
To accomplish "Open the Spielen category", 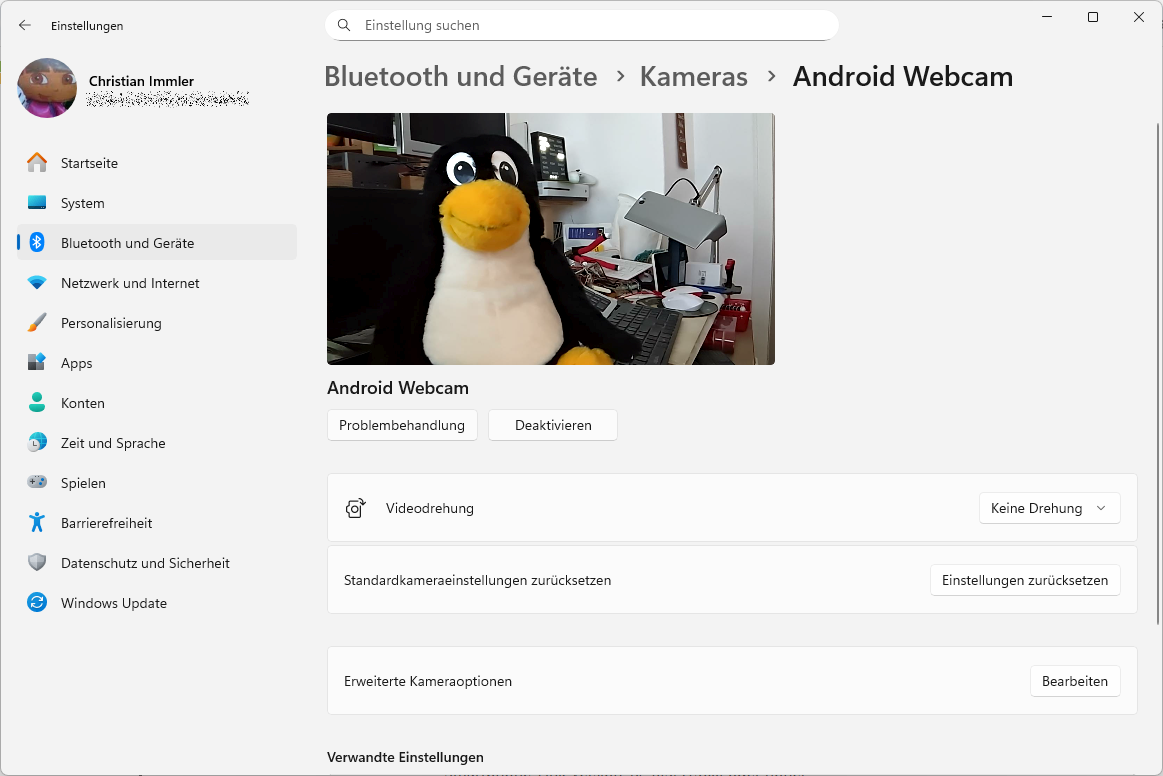I will pos(82,483).
